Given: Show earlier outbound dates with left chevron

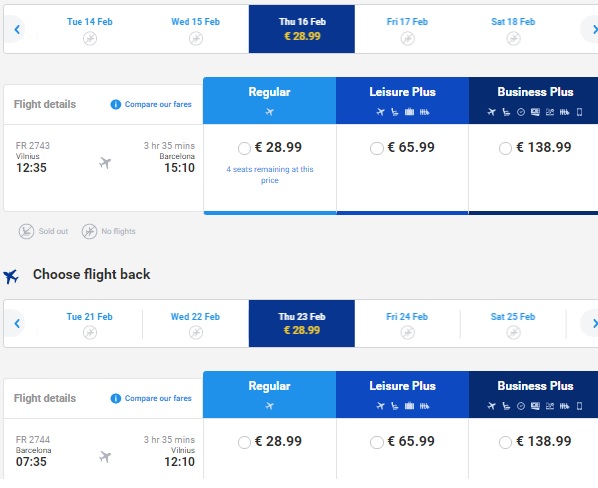Looking at the screenshot, I should pos(16,29).
